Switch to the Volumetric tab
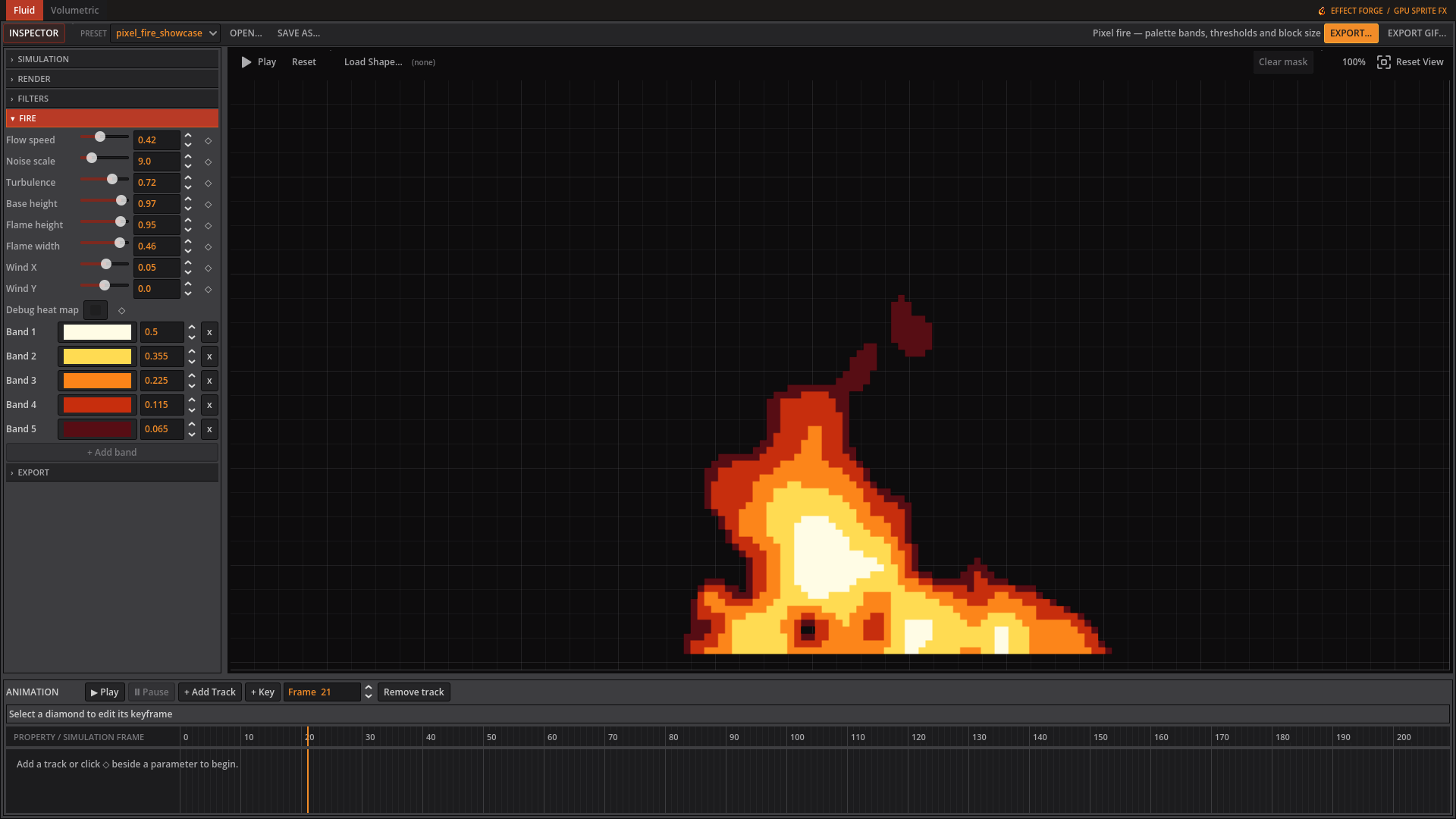Image resolution: width=1456 pixels, height=819 pixels. click(x=74, y=11)
